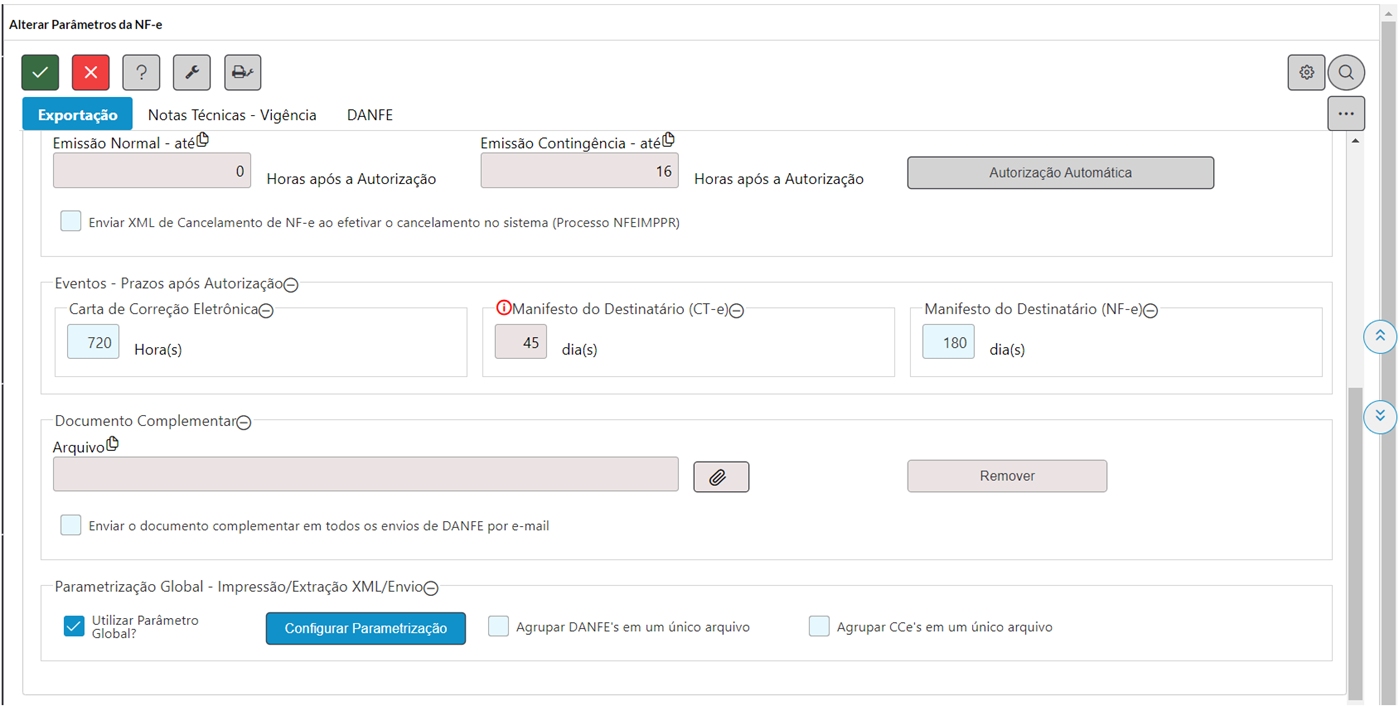Switch to Notas Técnicas - Vigência tab
The height and width of the screenshot is (706, 1399).
click(x=232, y=115)
